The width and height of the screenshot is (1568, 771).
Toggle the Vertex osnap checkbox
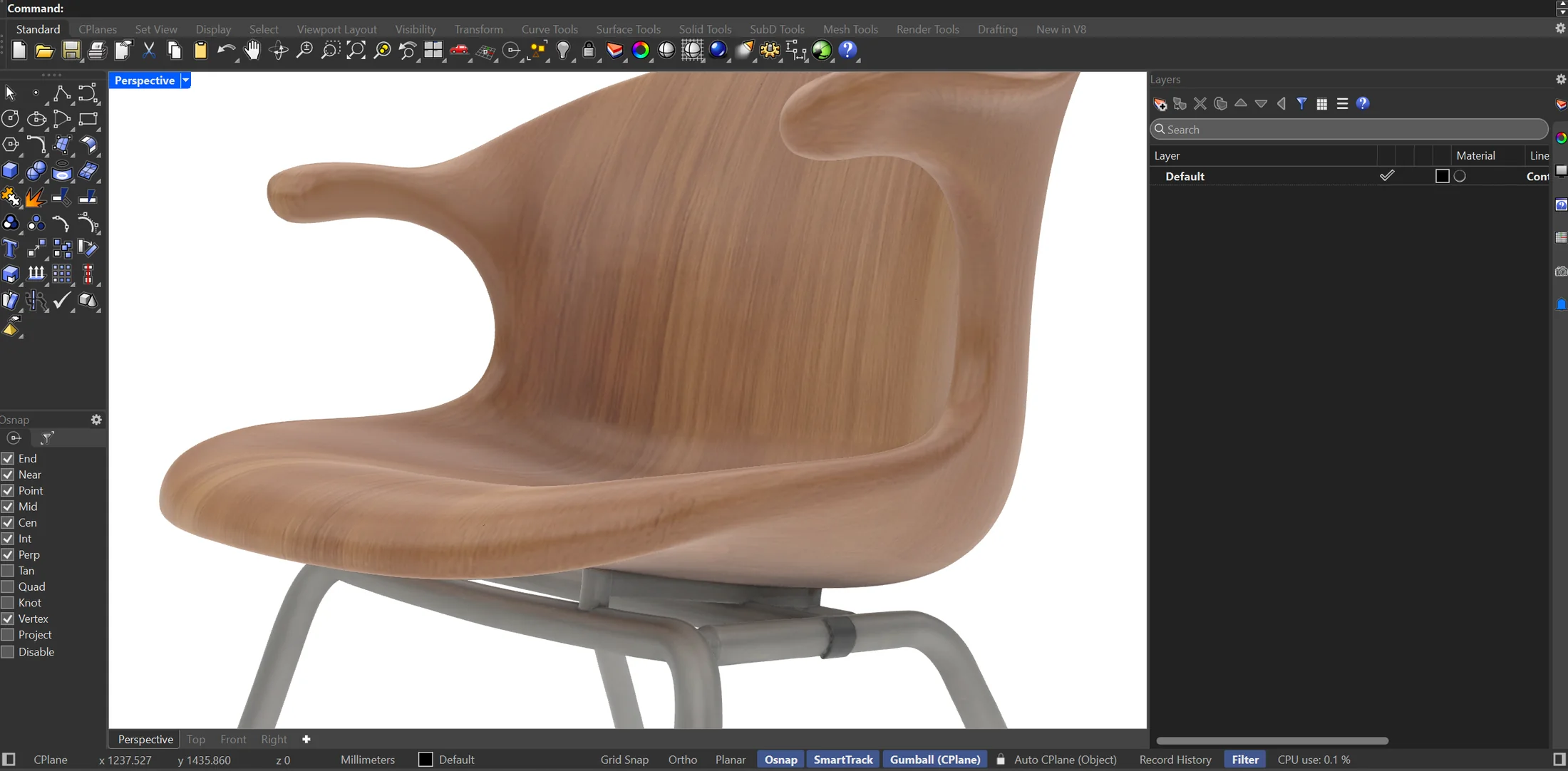coord(8,619)
